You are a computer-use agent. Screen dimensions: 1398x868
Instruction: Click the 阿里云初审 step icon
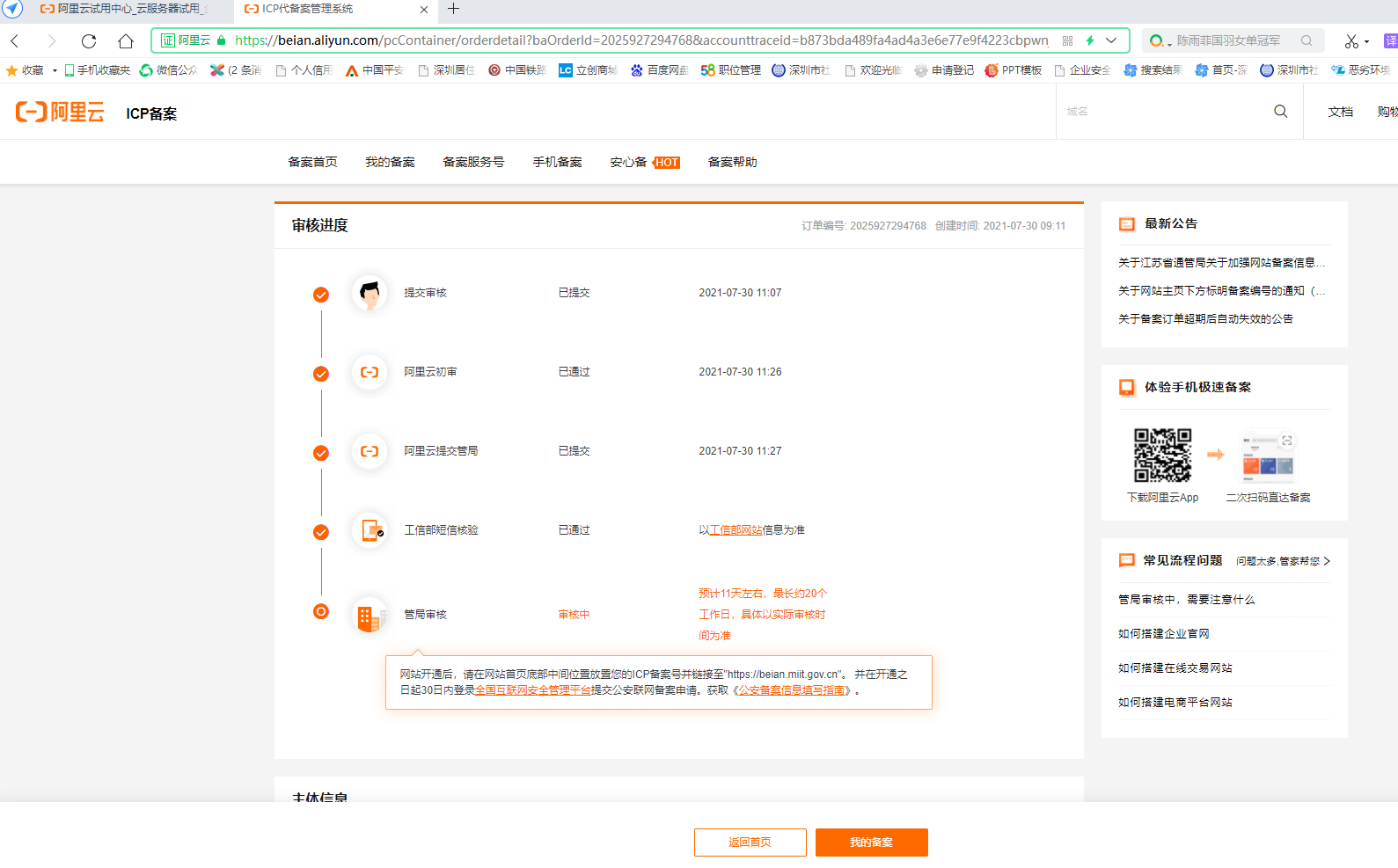pyautogui.click(x=370, y=373)
